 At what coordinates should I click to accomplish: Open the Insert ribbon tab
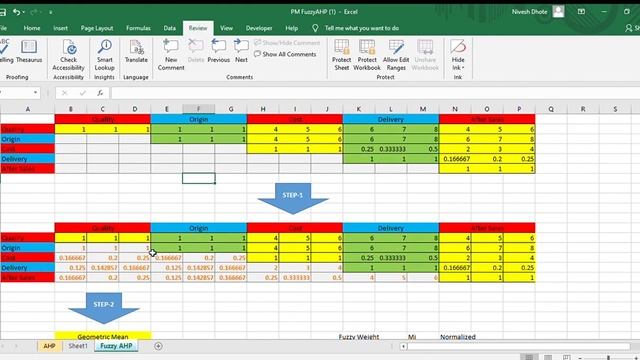(60, 28)
